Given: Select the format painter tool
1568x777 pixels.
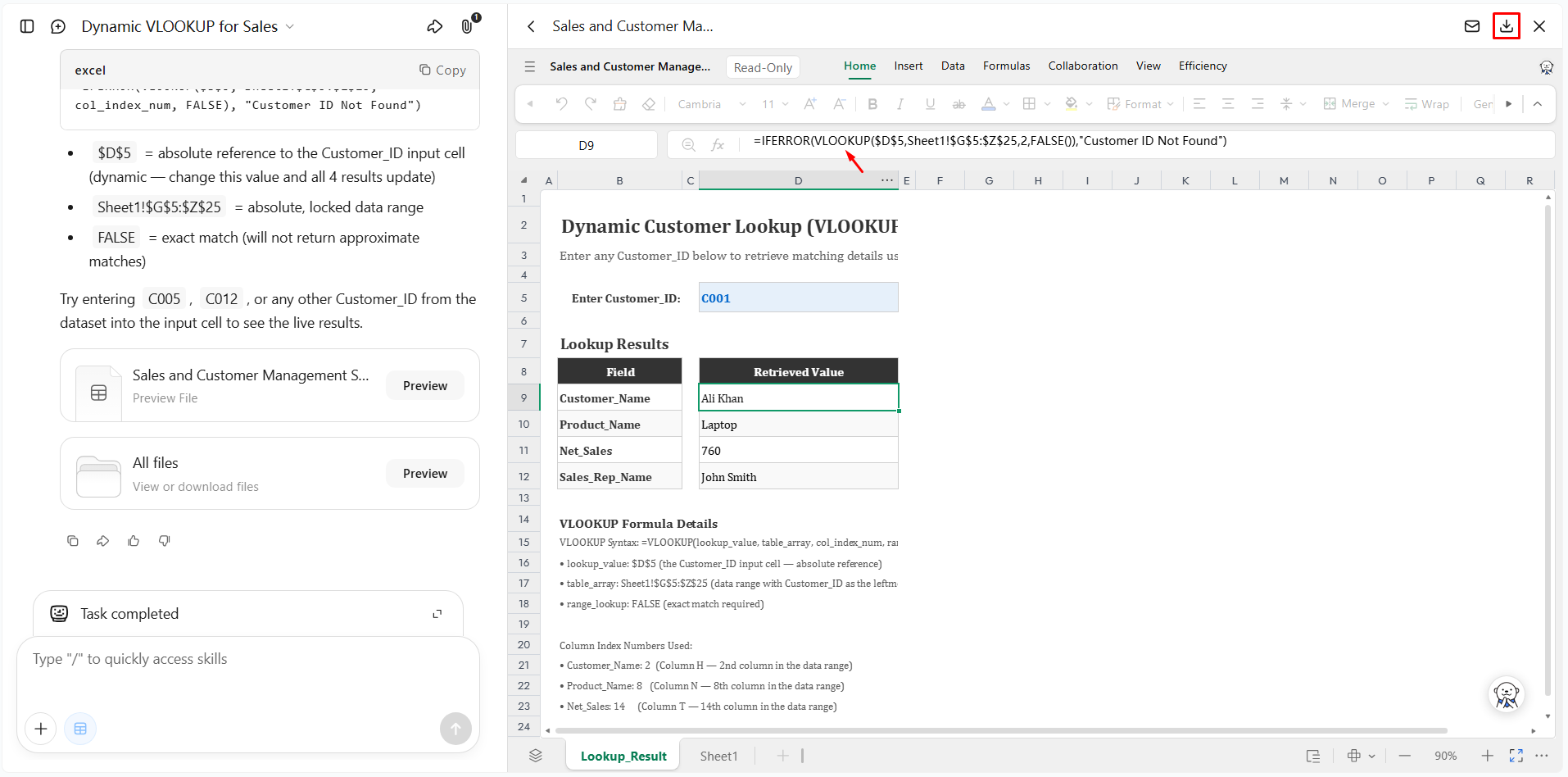Looking at the screenshot, I should pos(620,104).
